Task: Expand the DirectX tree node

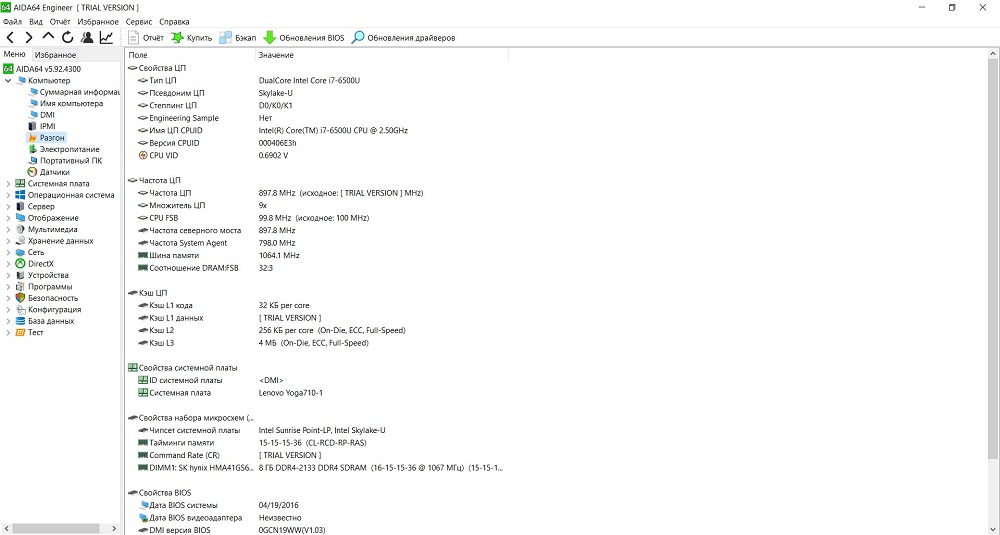Action: pos(8,264)
